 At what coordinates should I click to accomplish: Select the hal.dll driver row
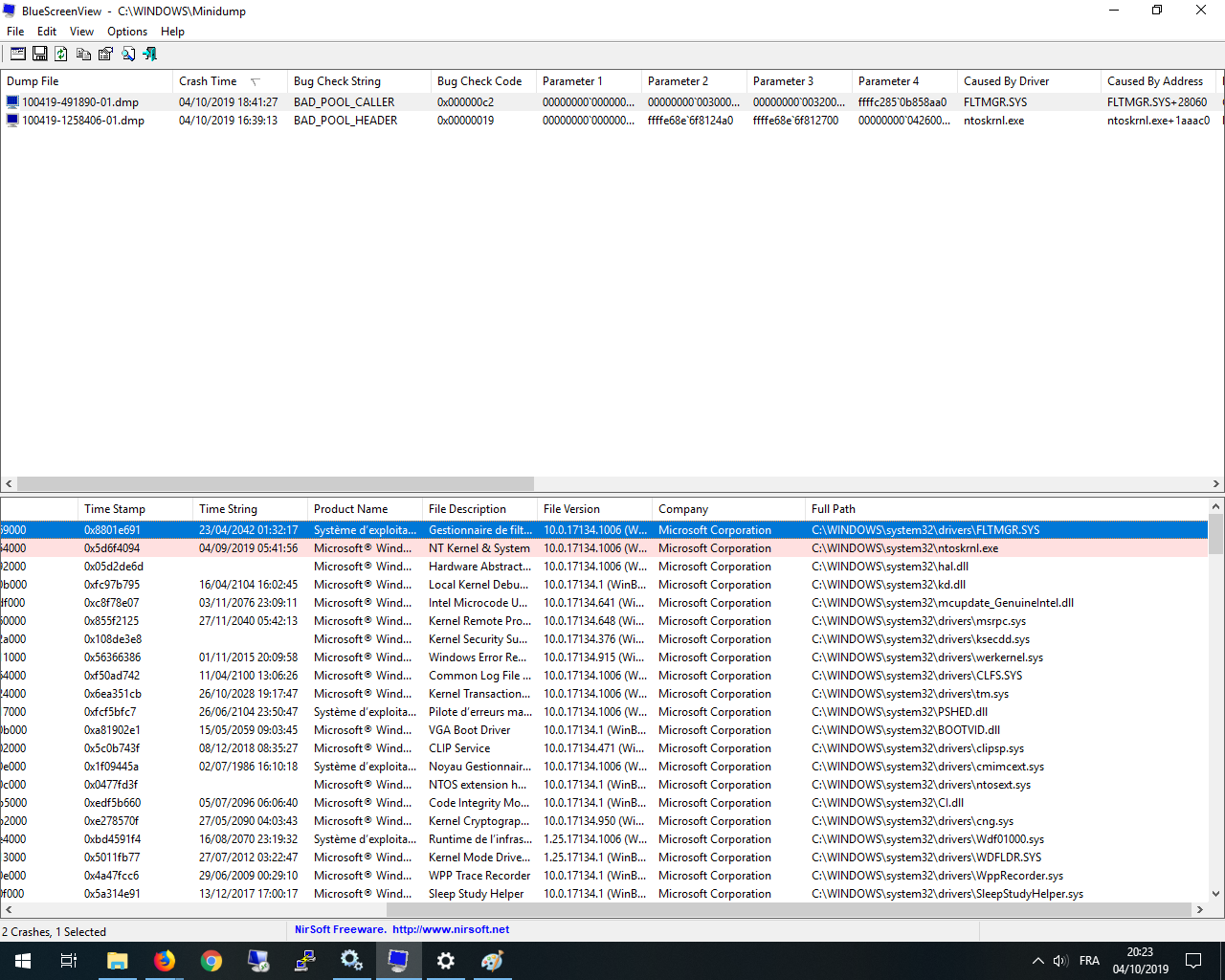tap(604, 567)
